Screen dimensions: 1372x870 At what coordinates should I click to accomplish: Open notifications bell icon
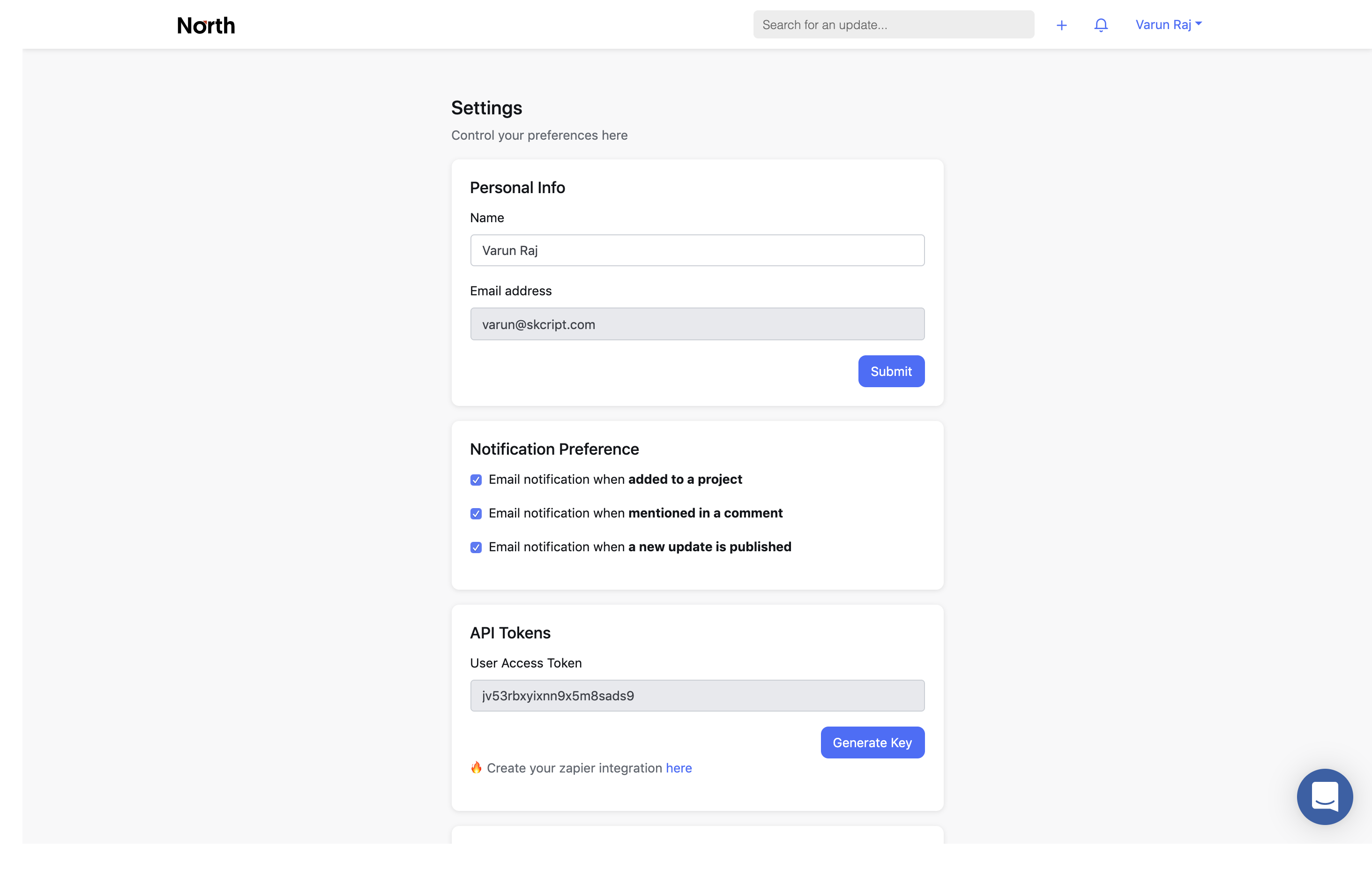[1101, 25]
